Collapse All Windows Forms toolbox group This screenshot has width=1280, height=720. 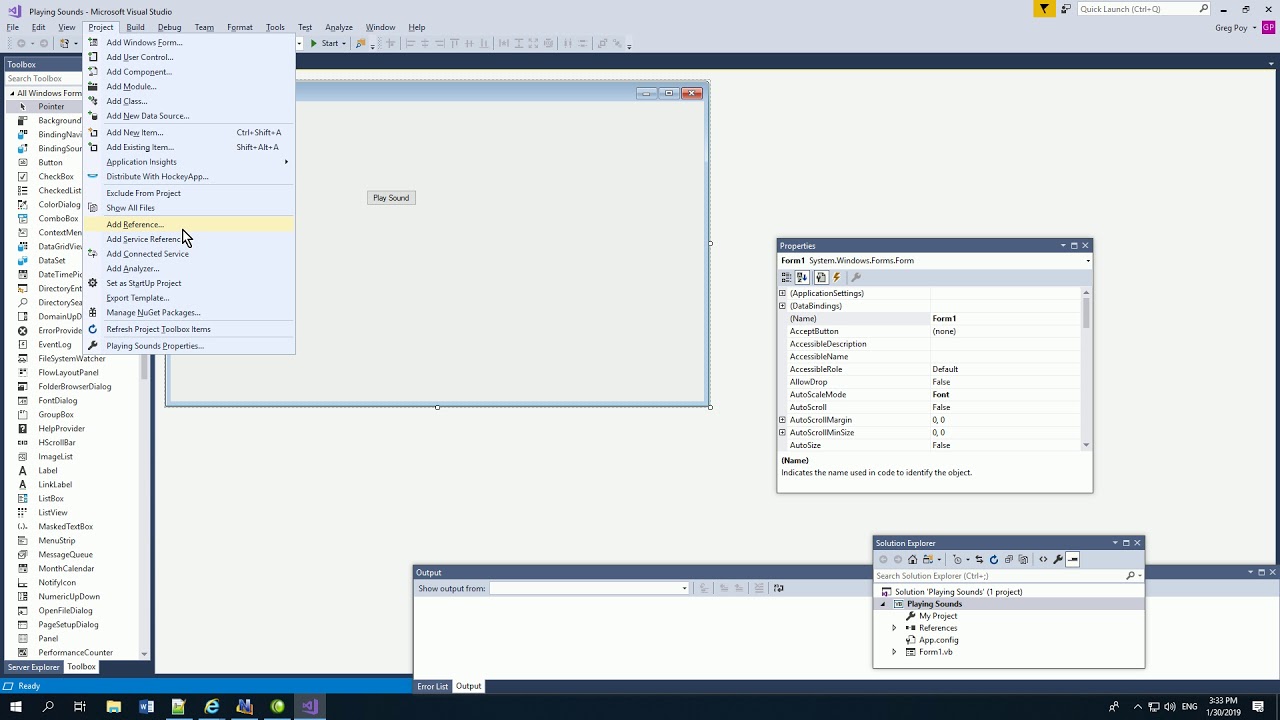pyautogui.click(x=10, y=93)
